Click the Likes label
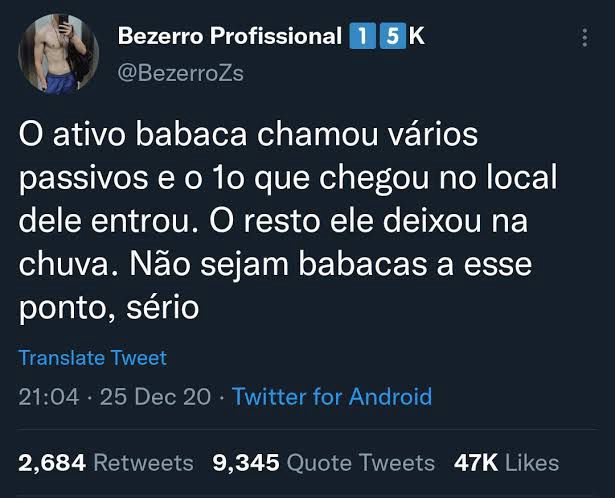Viewport: 615px width, 498px height. [532, 462]
